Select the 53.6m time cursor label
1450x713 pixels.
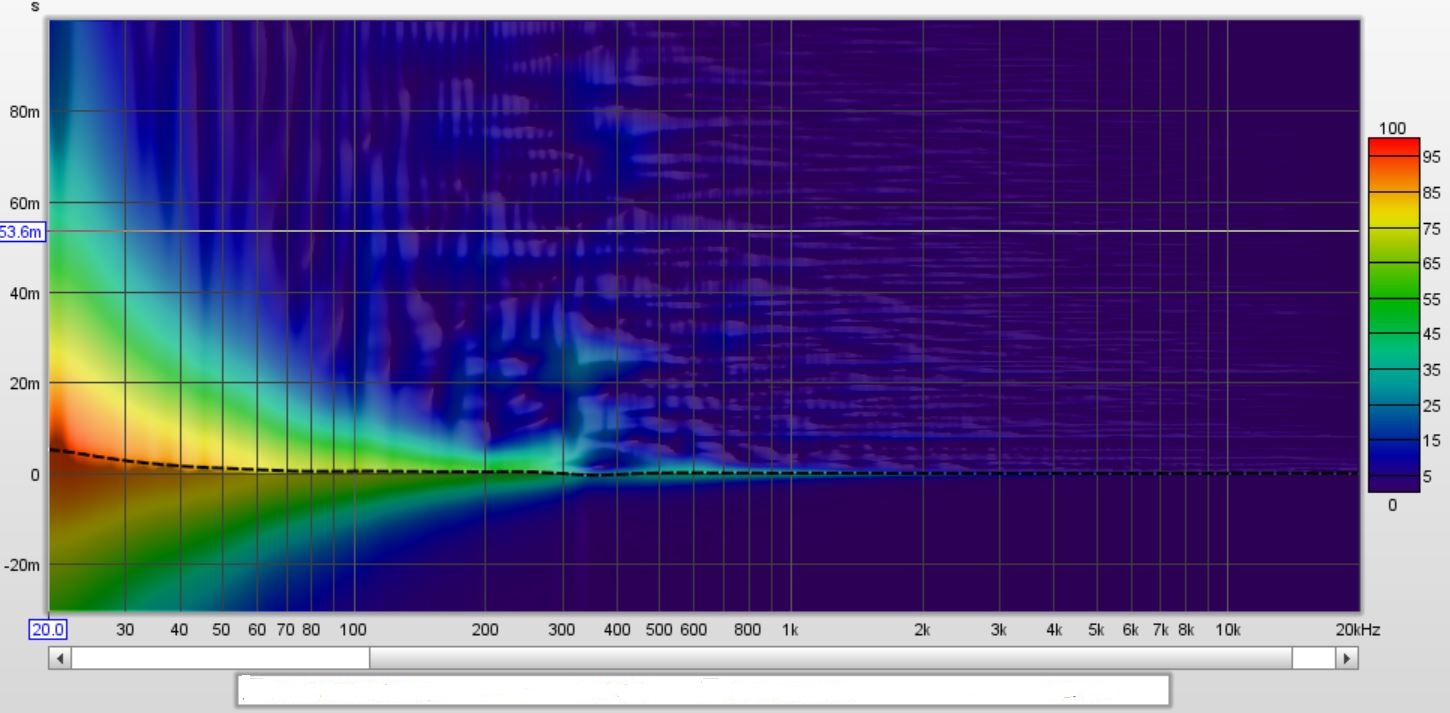pyautogui.click(x=22, y=232)
